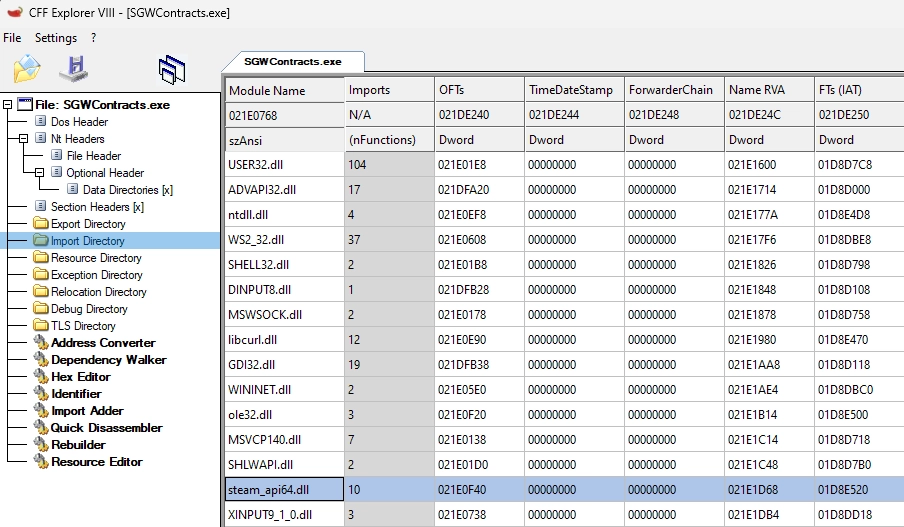Click the Import Directory folder icon
Image resolution: width=904 pixels, height=527 pixels.
(x=41, y=240)
